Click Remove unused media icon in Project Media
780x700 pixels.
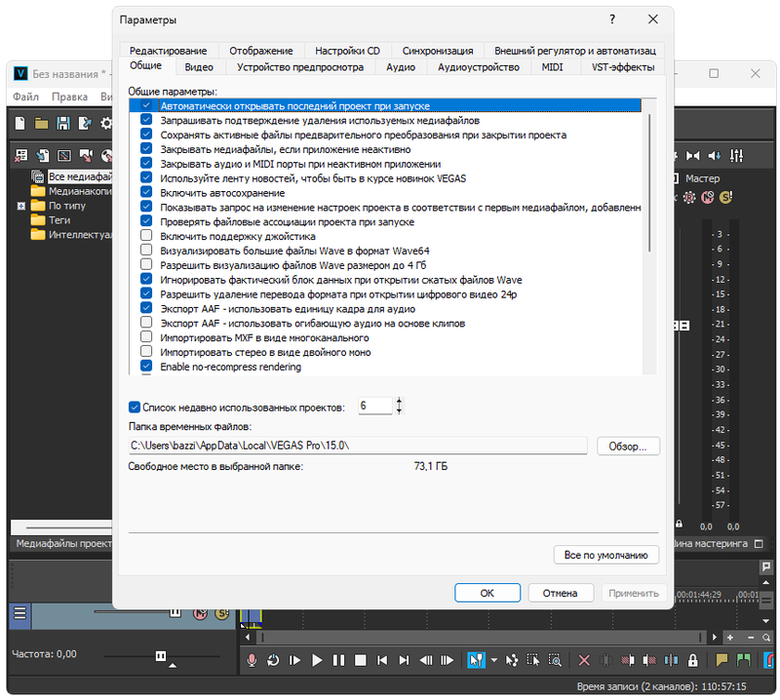(x=21, y=156)
